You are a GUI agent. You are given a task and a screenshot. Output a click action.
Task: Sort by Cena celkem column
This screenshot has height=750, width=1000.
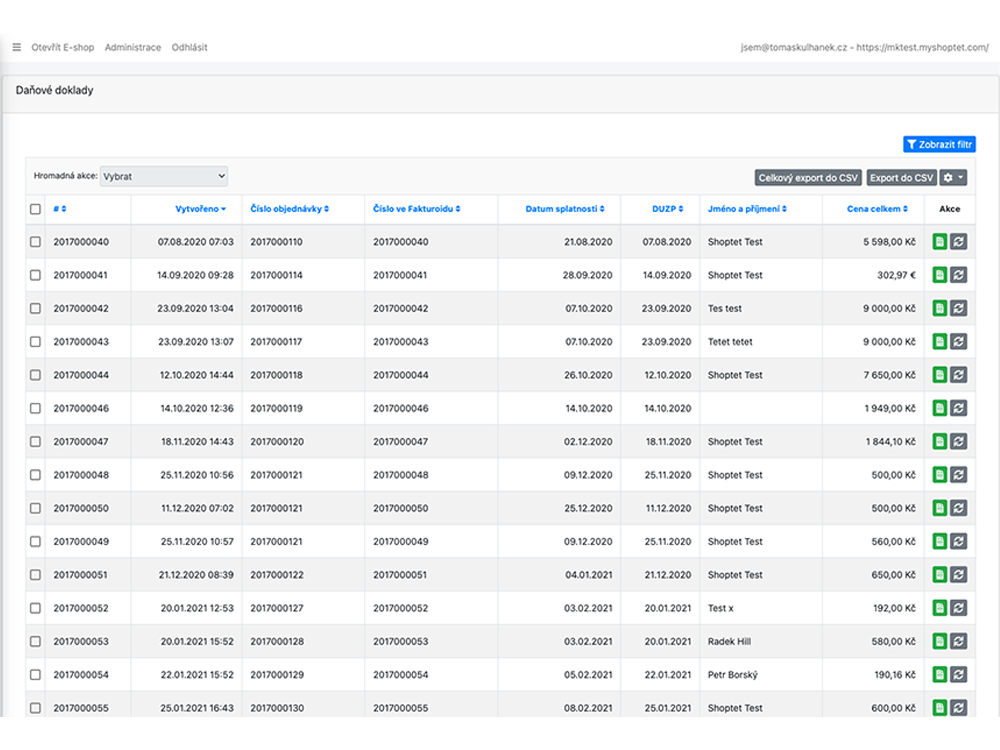coord(877,209)
